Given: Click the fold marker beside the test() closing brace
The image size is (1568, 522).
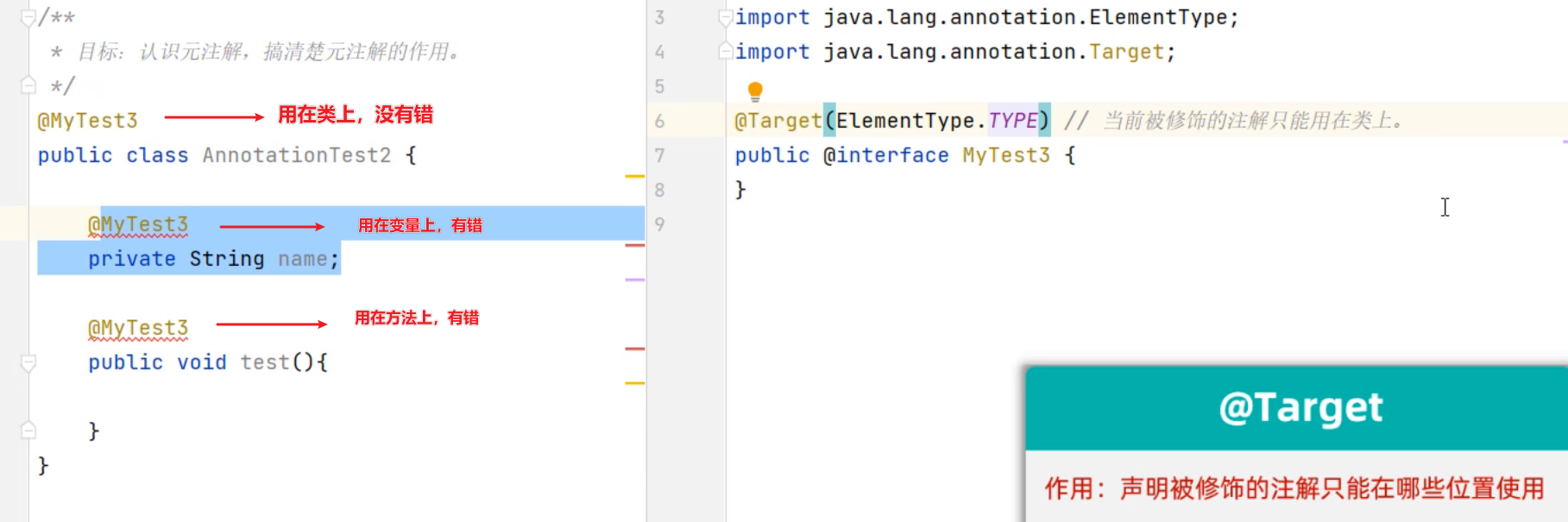Looking at the screenshot, I should coord(28,430).
